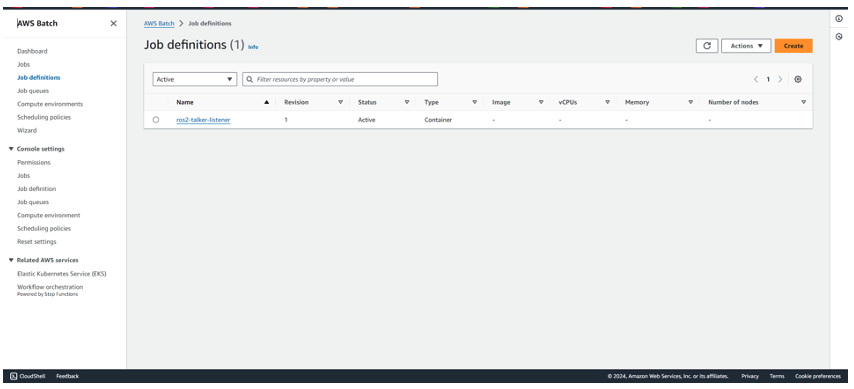Open Jobs under AWS Batch sidebar

23,64
